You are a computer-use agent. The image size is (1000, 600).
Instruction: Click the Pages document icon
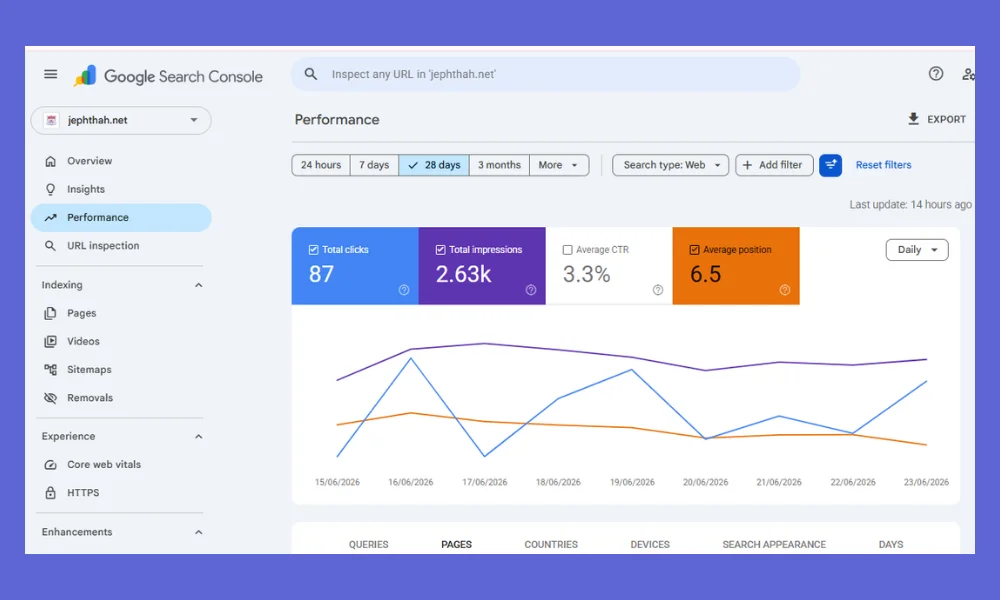50,313
